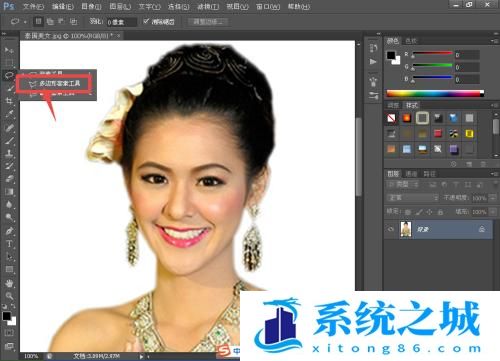The image size is (500, 361).
Task: Click the Quick Mask mode icon
Action: click(x=9, y=332)
